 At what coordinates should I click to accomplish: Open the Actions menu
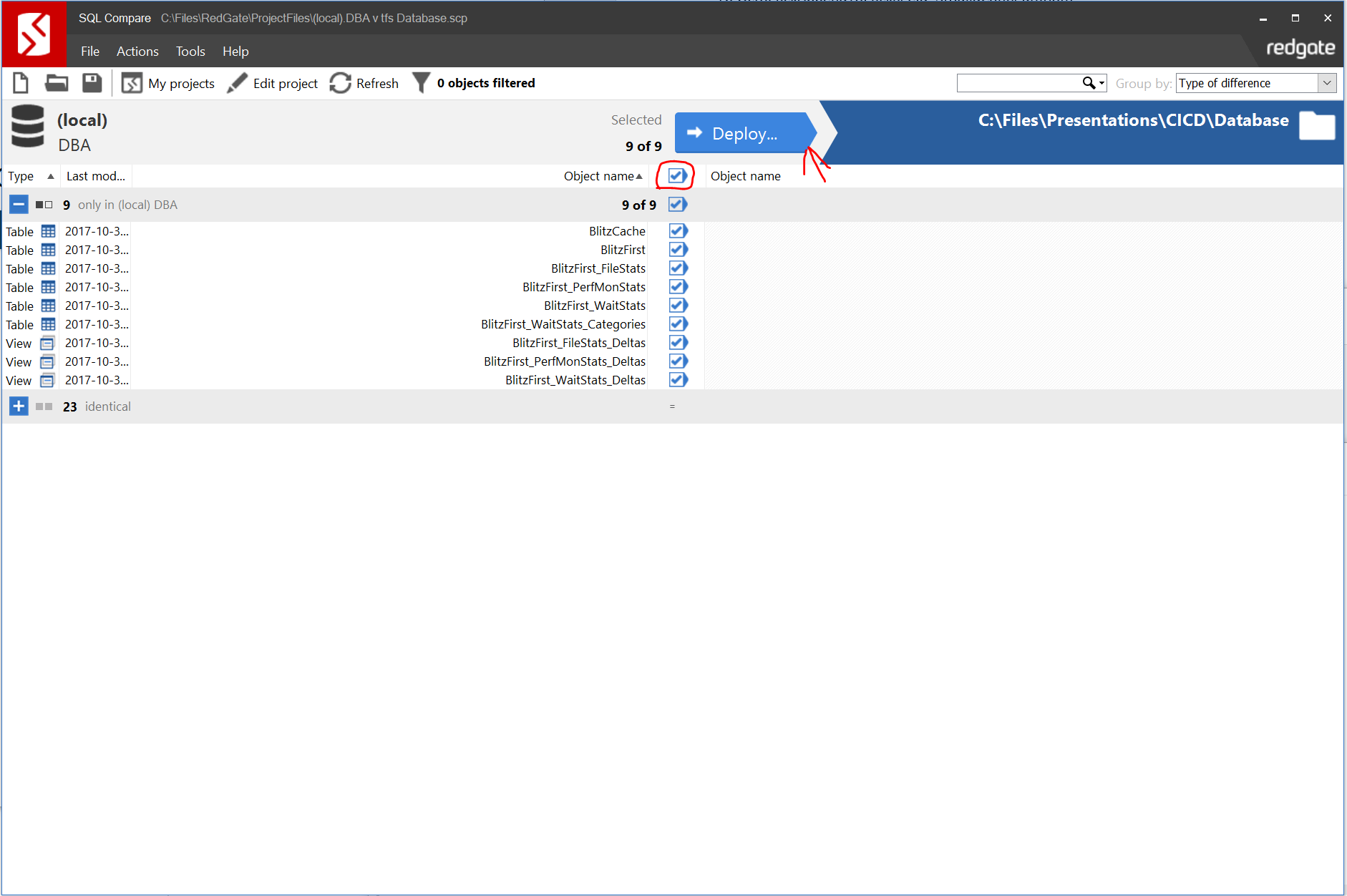137,52
